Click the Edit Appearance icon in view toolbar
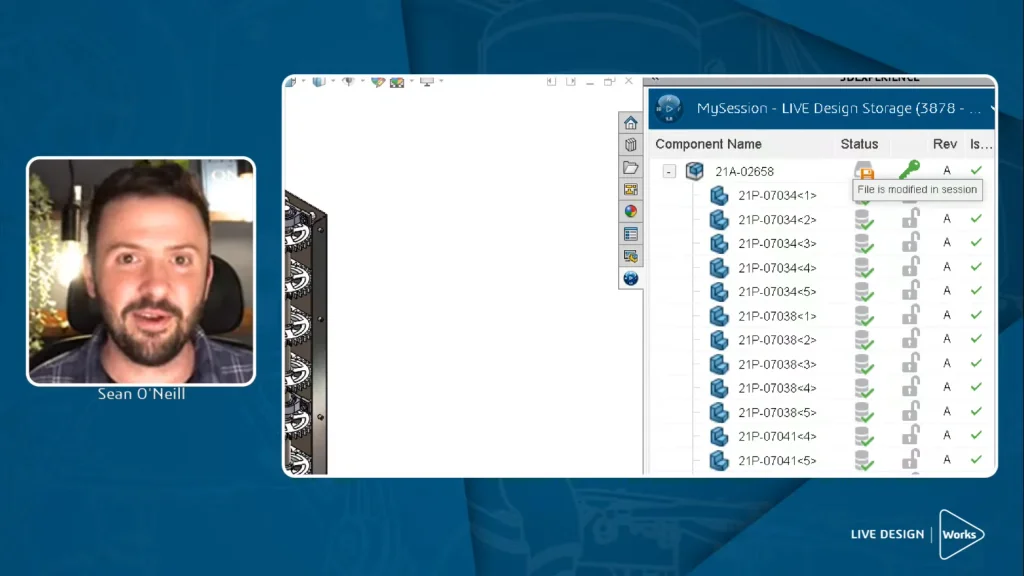The image size is (1024, 576). tap(378, 82)
